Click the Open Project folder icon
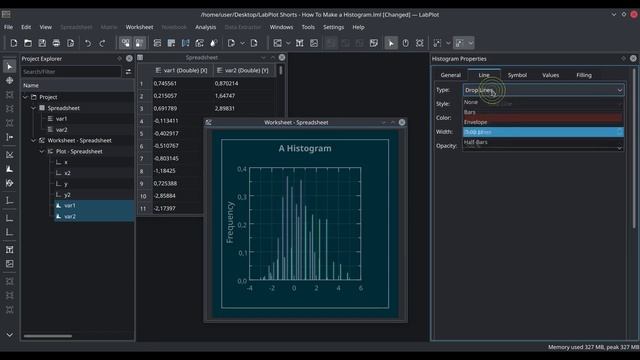 pyautogui.click(x=28, y=43)
